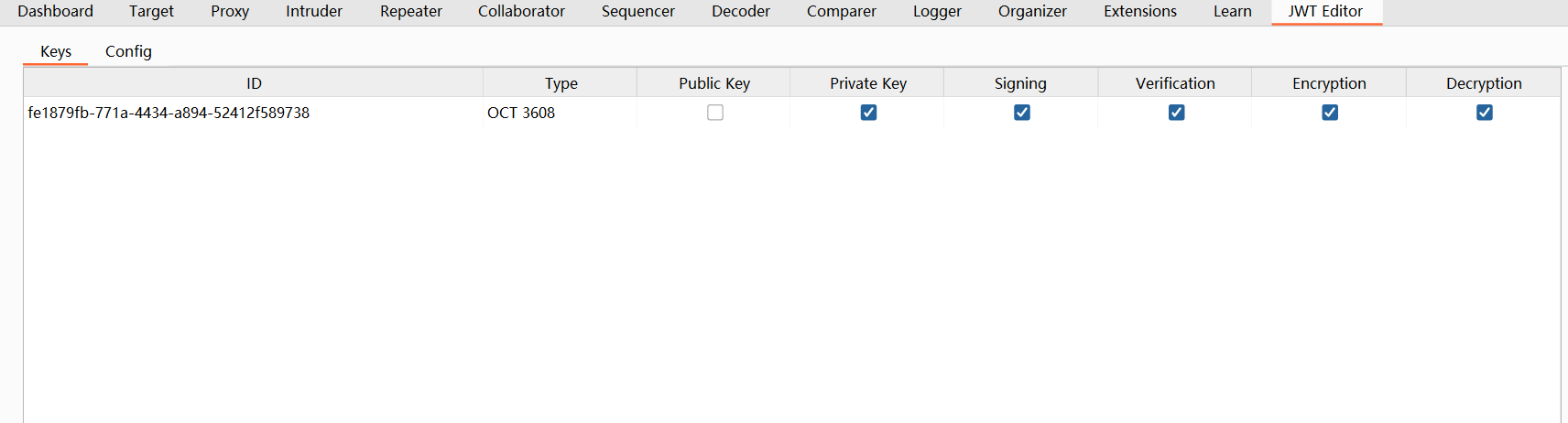The height and width of the screenshot is (423, 1568).
Task: Toggle the Public Key checkbox
Action: pos(715,113)
